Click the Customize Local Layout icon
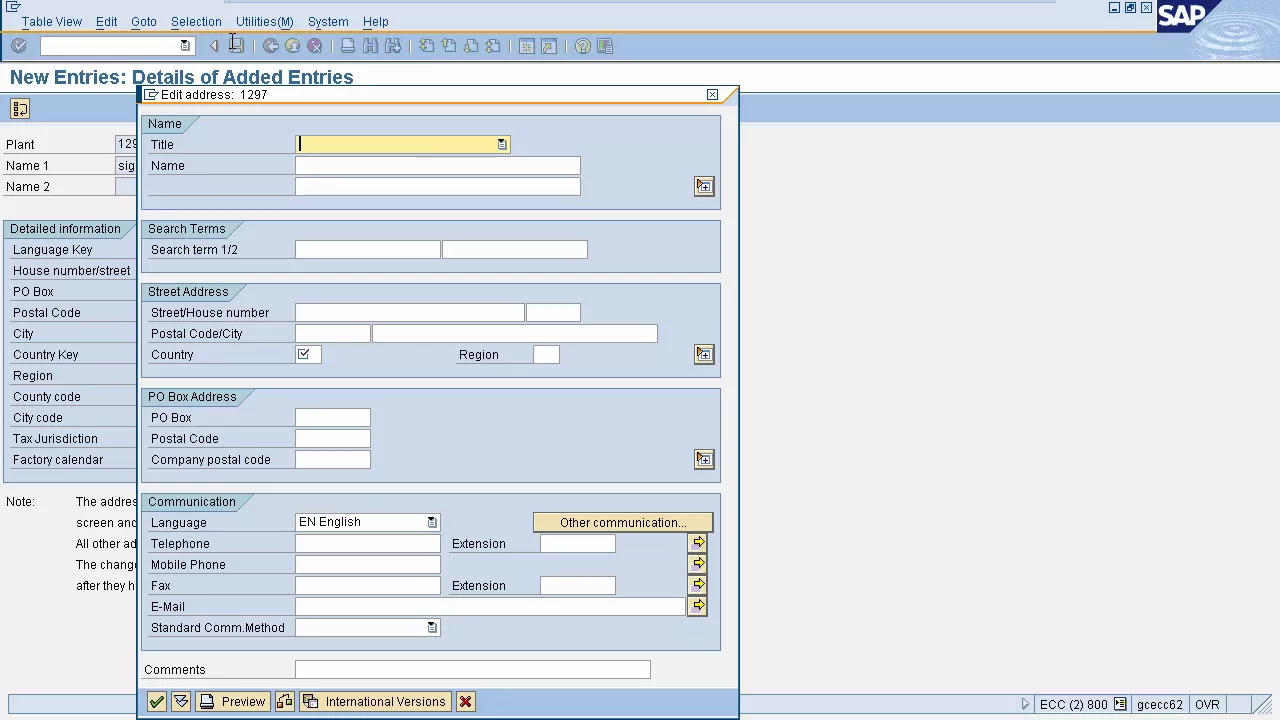 tap(604, 46)
